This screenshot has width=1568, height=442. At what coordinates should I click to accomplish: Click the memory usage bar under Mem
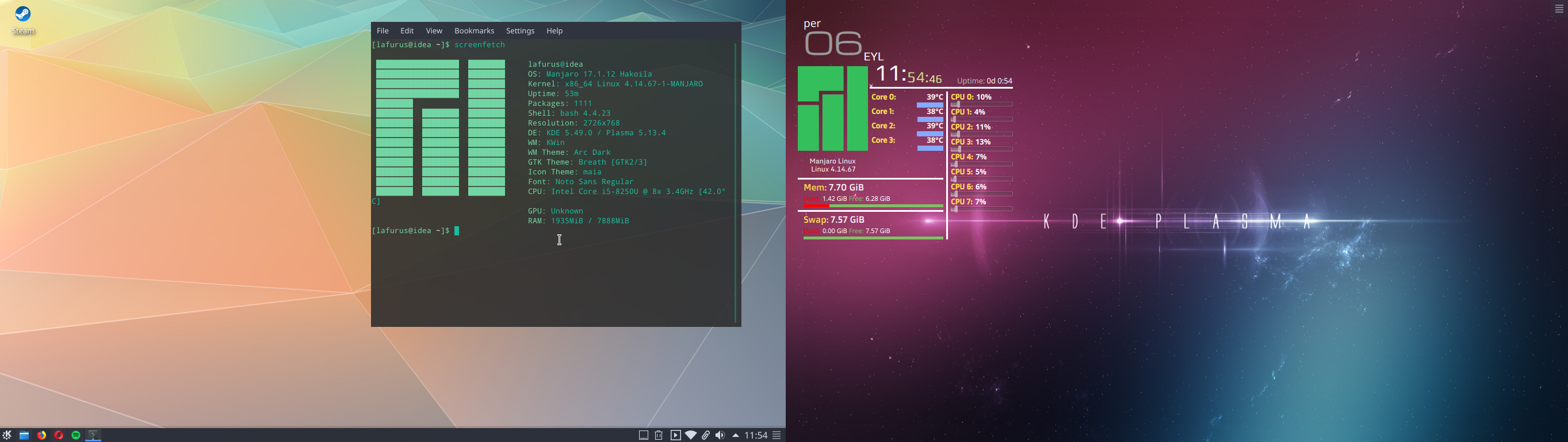point(873,207)
